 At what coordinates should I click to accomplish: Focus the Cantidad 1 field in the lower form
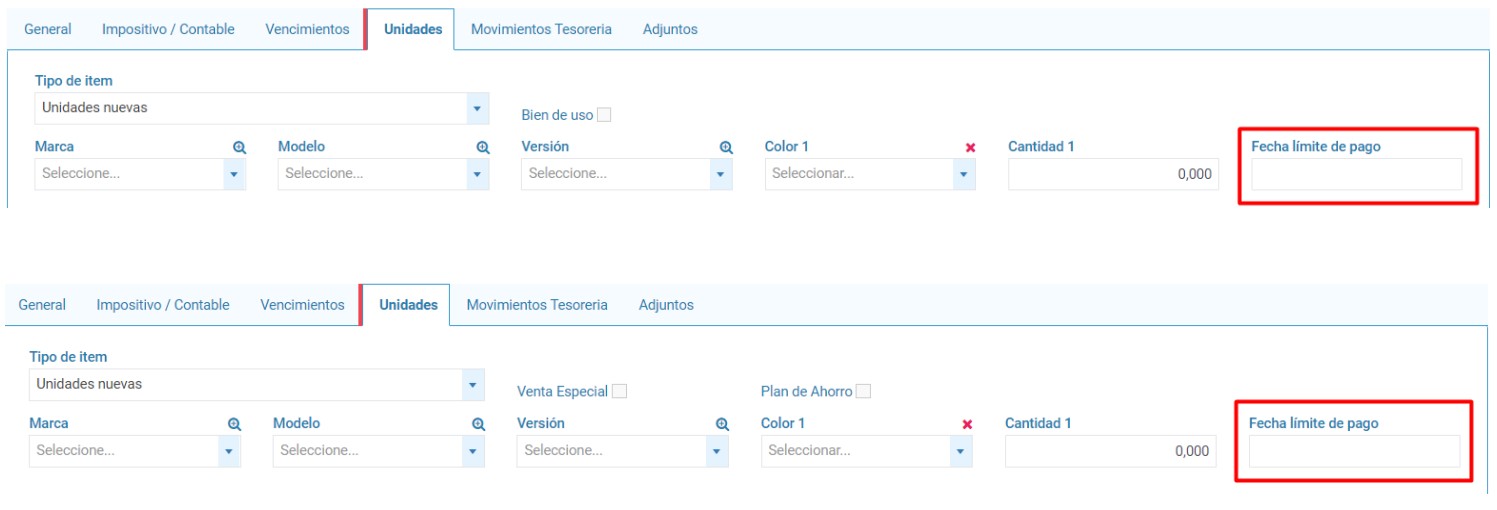pyautogui.click(x=1110, y=451)
